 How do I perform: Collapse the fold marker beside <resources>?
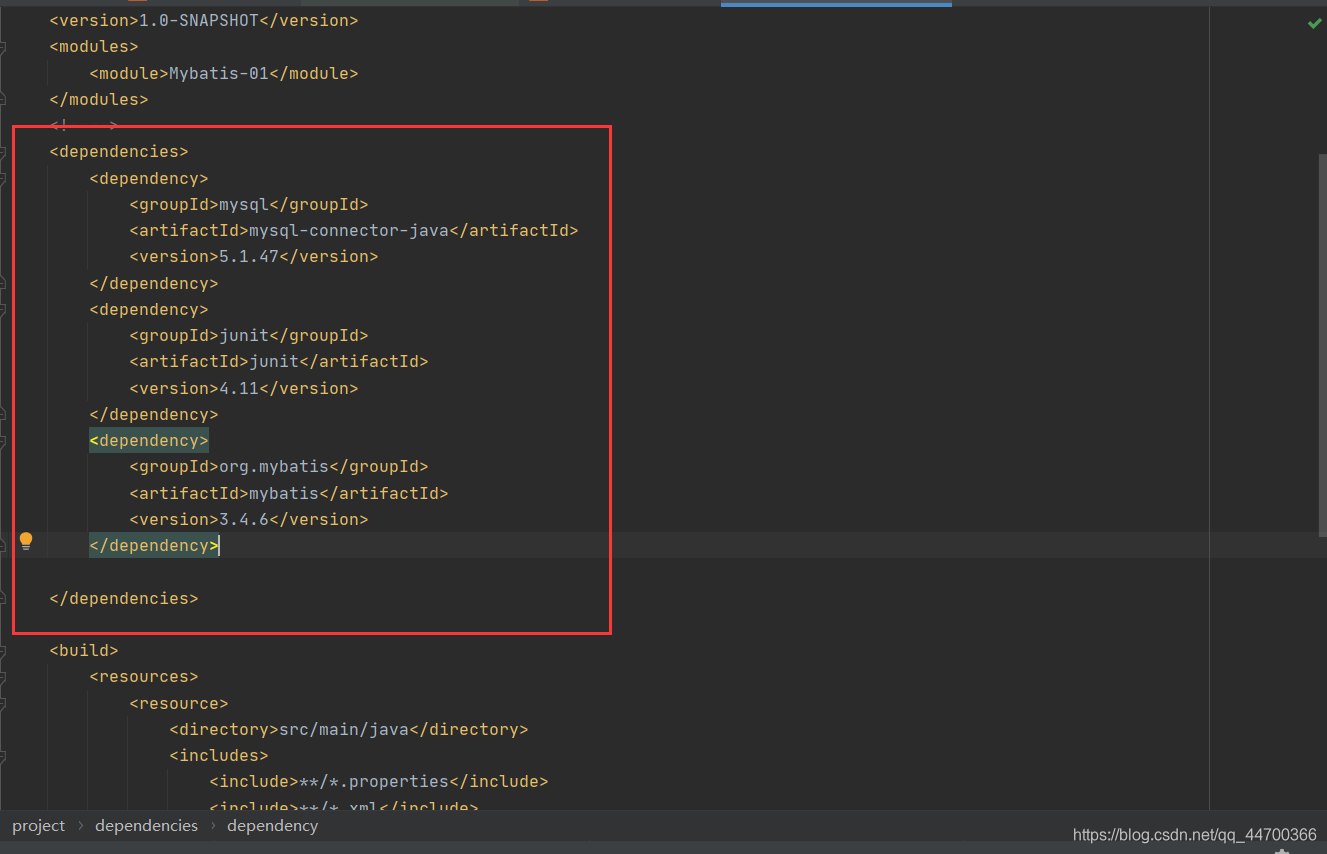3,677
